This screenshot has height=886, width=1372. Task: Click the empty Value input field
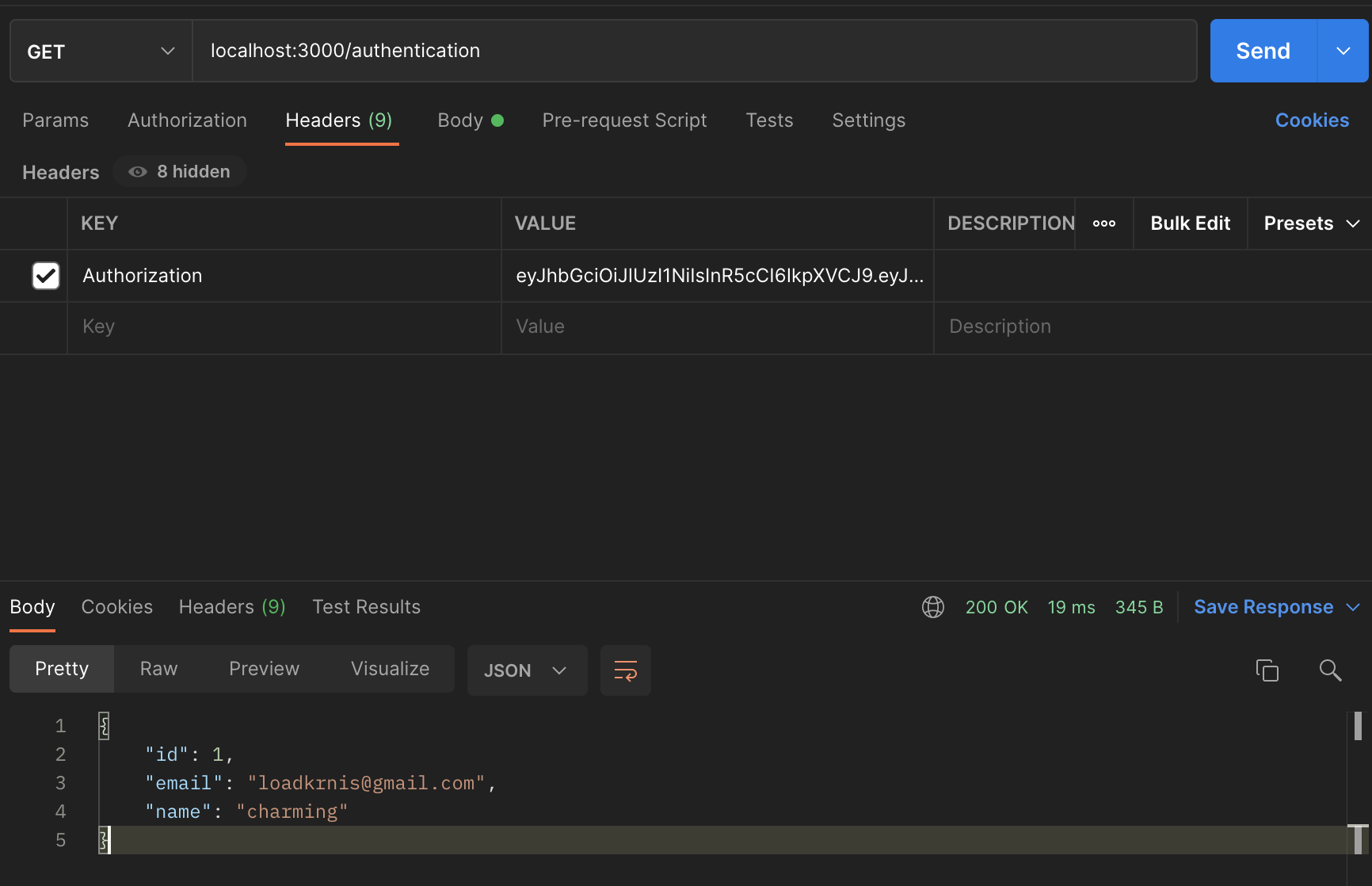[x=718, y=327]
